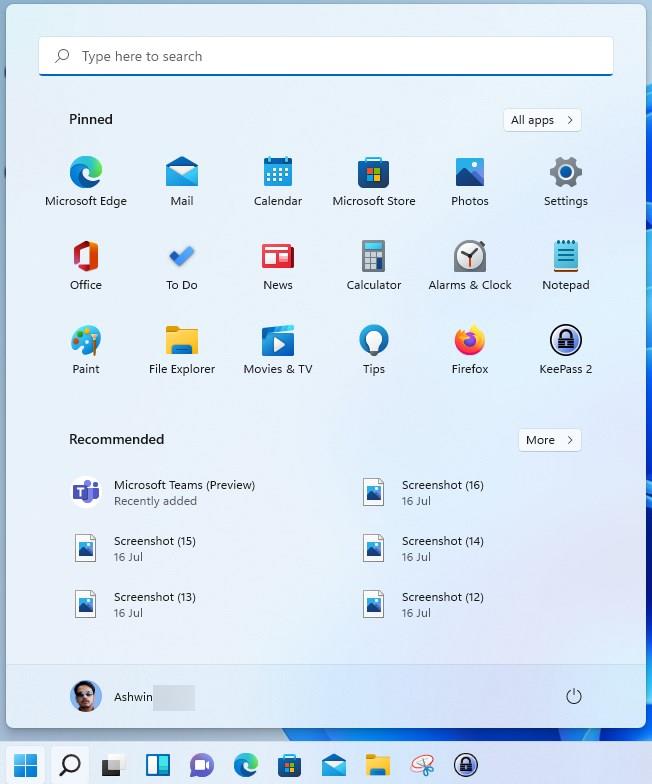This screenshot has height=784, width=652.
Task: Open the Ashwin user account menu
Action: tap(132, 696)
